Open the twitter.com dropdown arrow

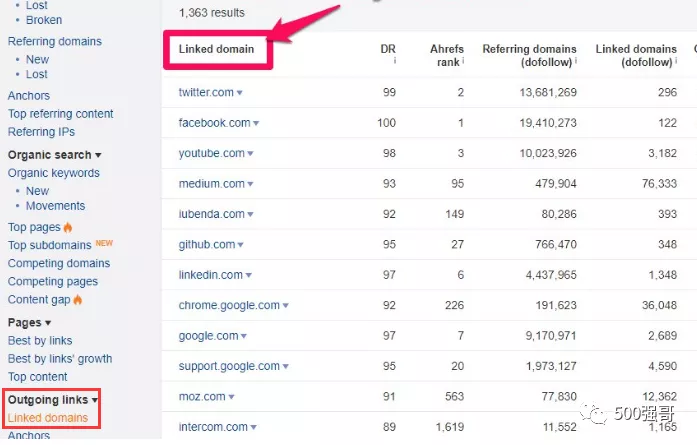tap(240, 93)
